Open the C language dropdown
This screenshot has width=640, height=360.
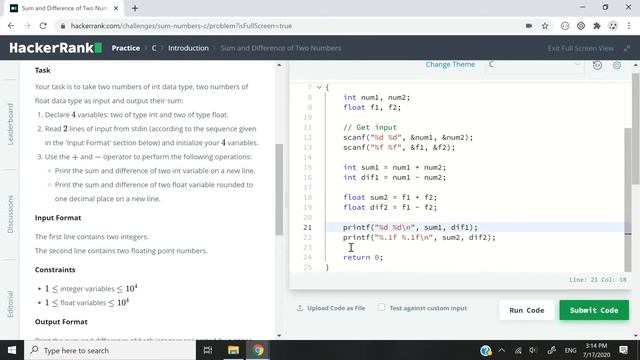(x=534, y=64)
